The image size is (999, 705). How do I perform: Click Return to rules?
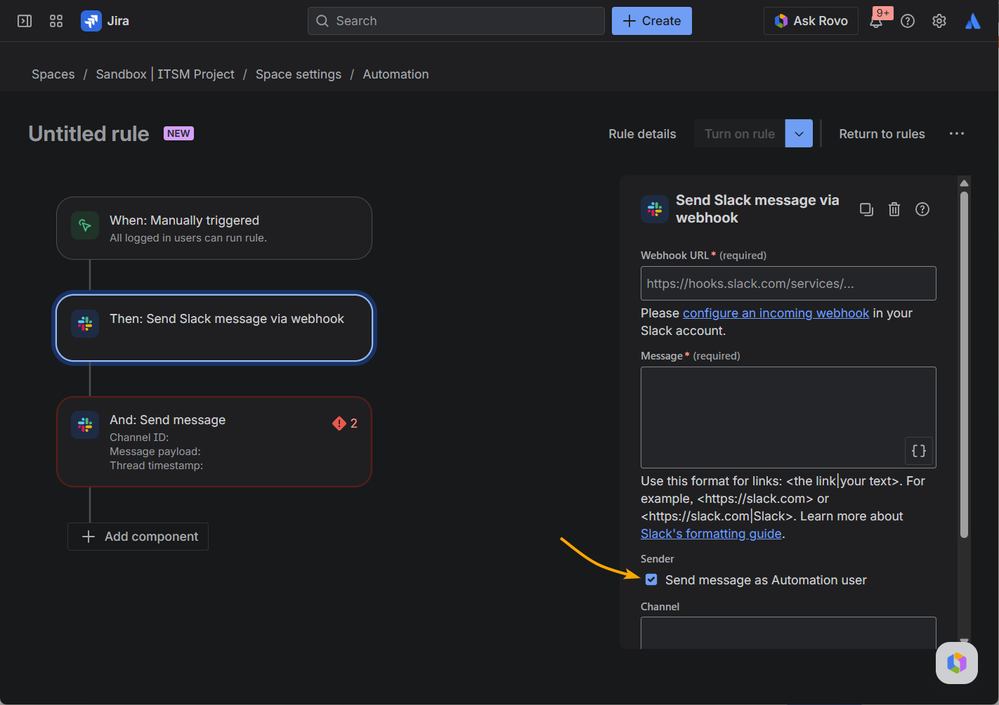click(x=882, y=134)
